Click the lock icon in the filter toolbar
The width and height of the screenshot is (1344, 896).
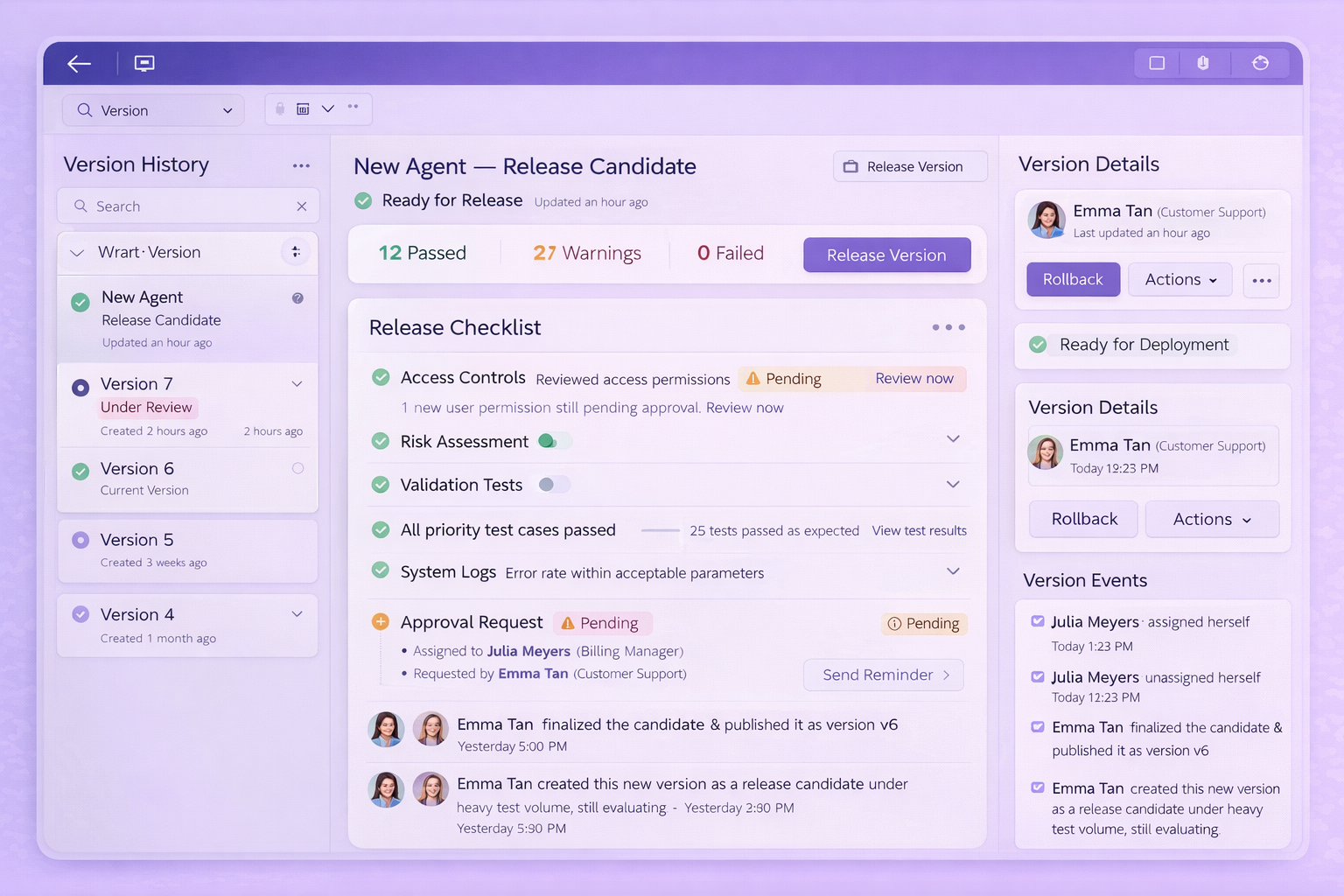click(279, 108)
